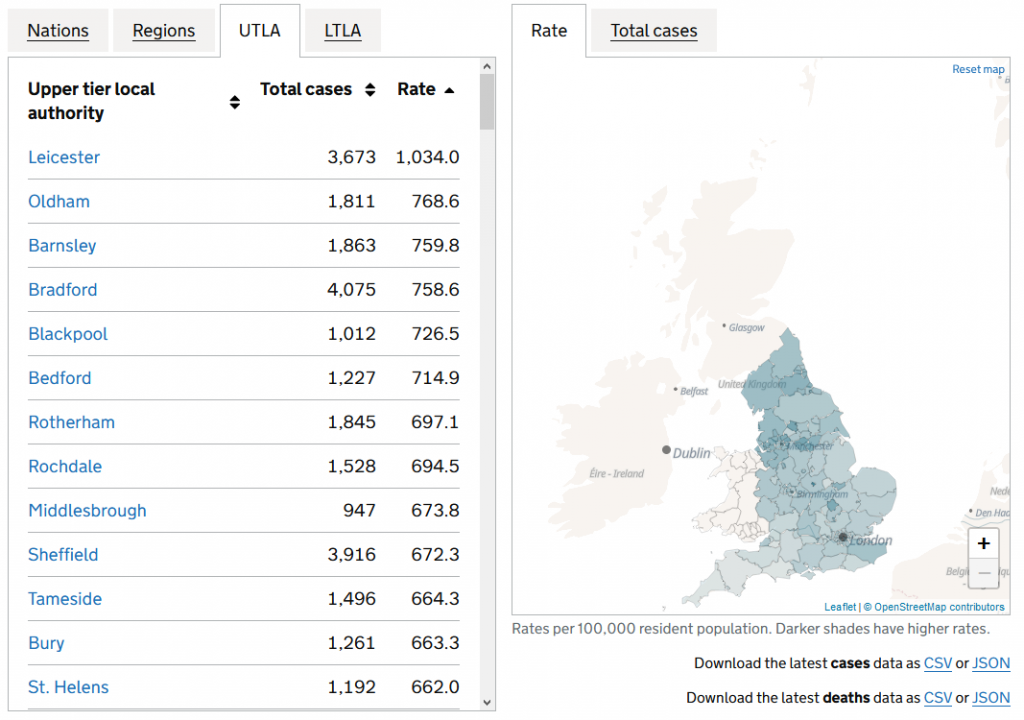
Task: Select Sheffield total cases 3,916
Action: (351, 555)
